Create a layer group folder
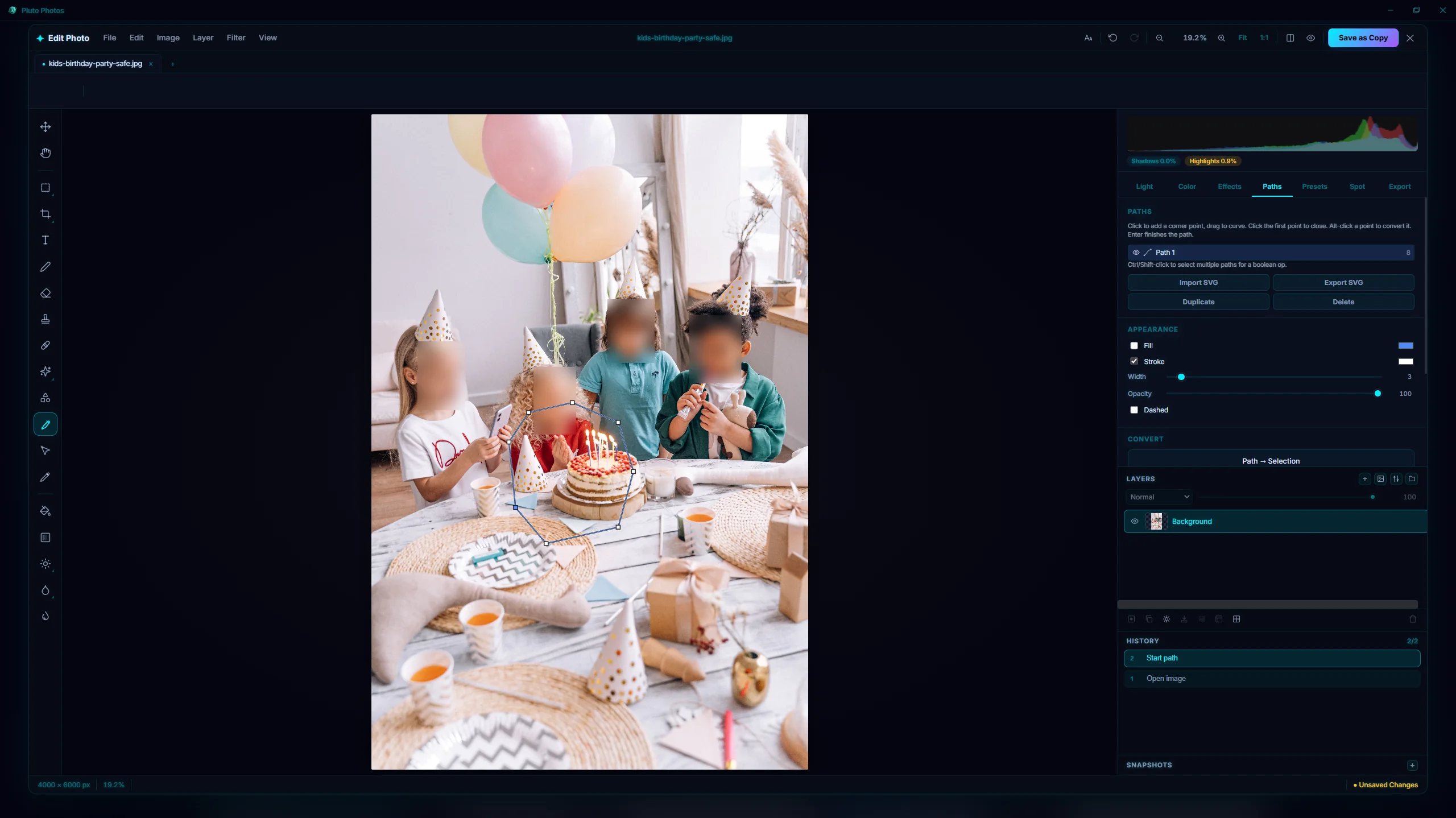Image resolution: width=1456 pixels, height=818 pixels. click(1412, 479)
